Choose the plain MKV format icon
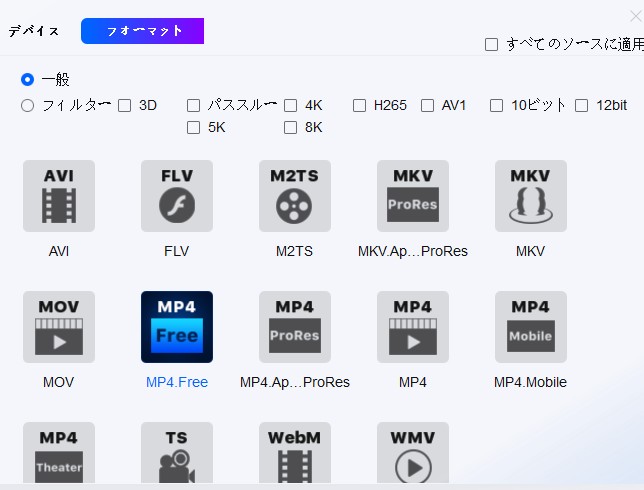644x490 pixels. [x=531, y=196]
